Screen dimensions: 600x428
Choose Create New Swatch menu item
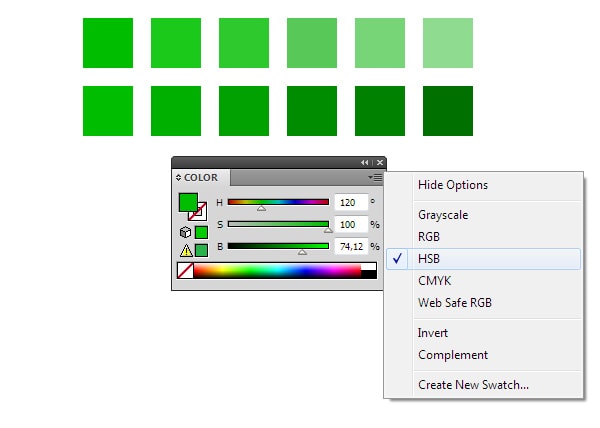coord(473,385)
